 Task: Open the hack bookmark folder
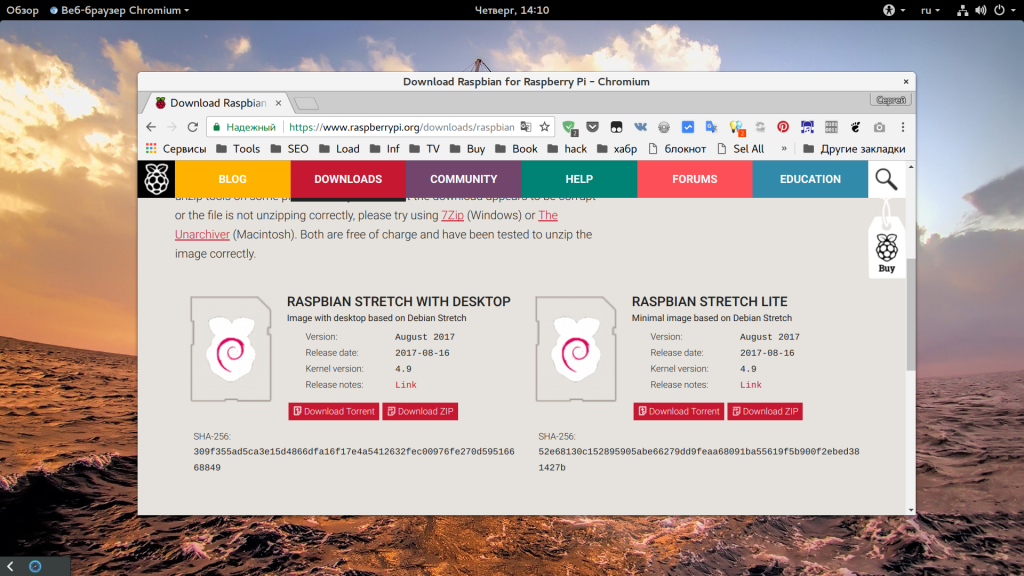point(567,149)
